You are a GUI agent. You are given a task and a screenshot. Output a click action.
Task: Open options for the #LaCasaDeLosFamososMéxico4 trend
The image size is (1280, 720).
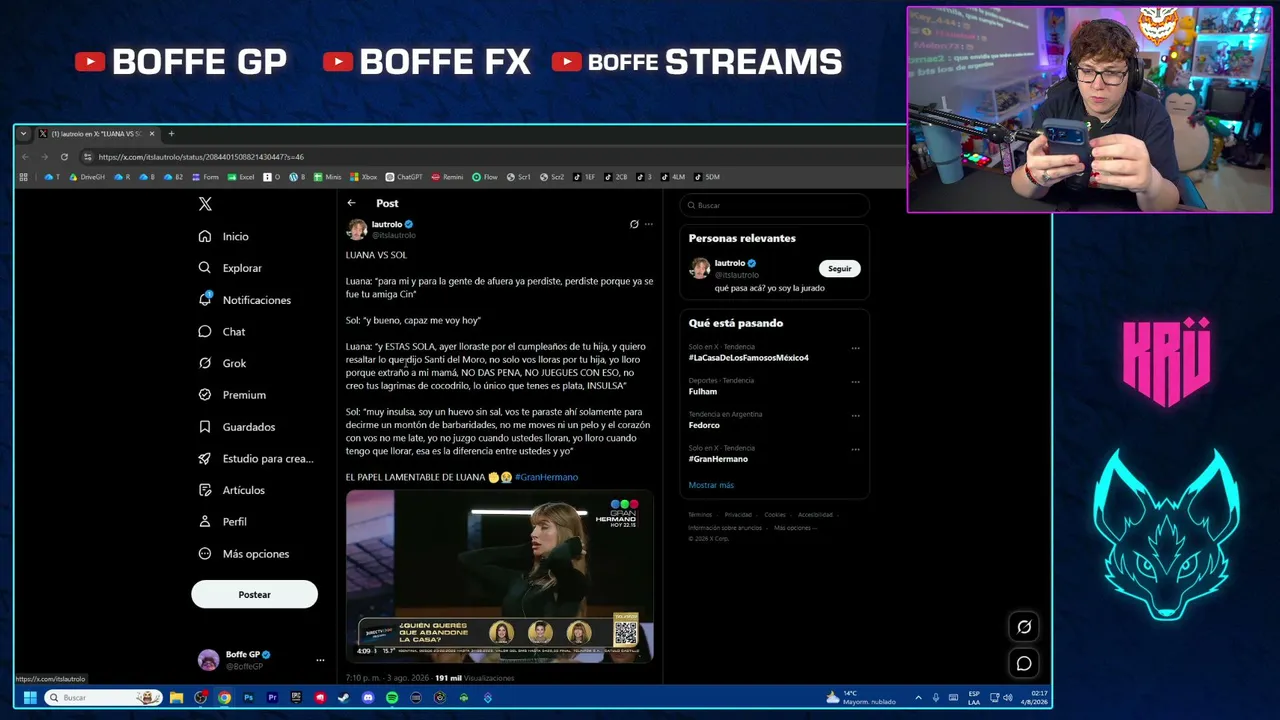click(855, 348)
